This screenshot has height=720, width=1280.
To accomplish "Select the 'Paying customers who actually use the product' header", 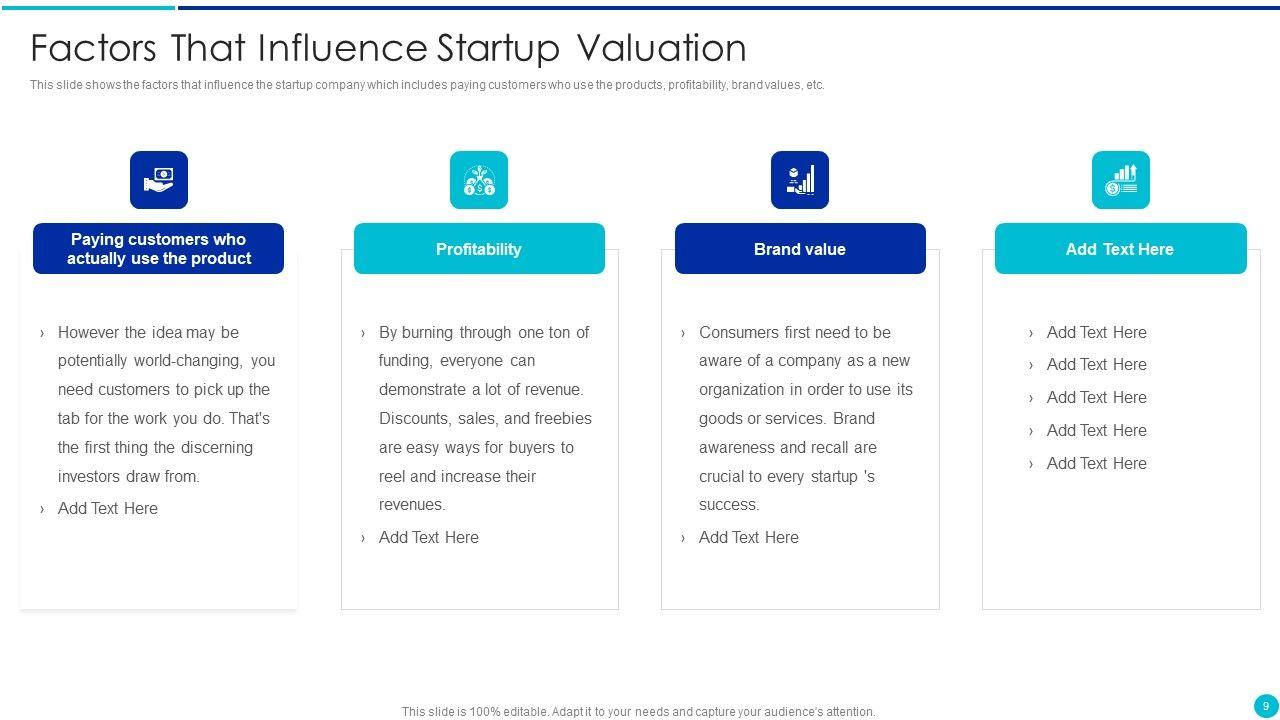I will (x=158, y=249).
